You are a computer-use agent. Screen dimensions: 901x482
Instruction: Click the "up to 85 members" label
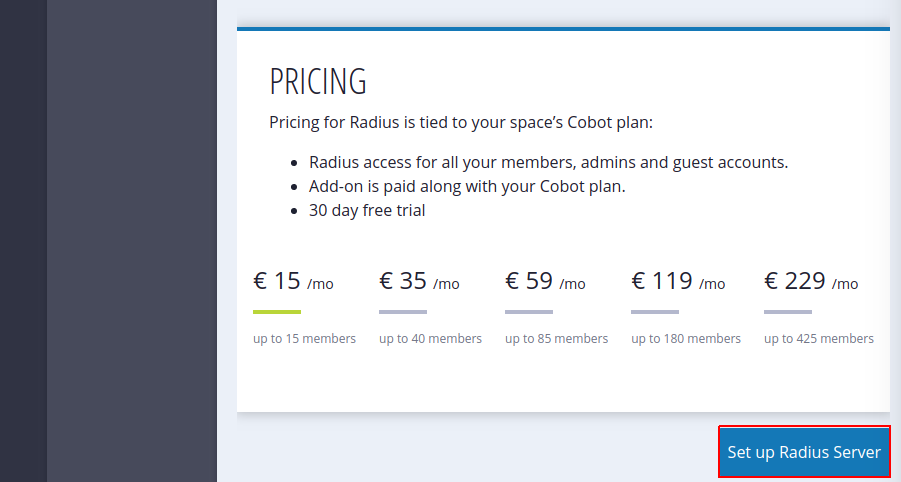(x=556, y=339)
